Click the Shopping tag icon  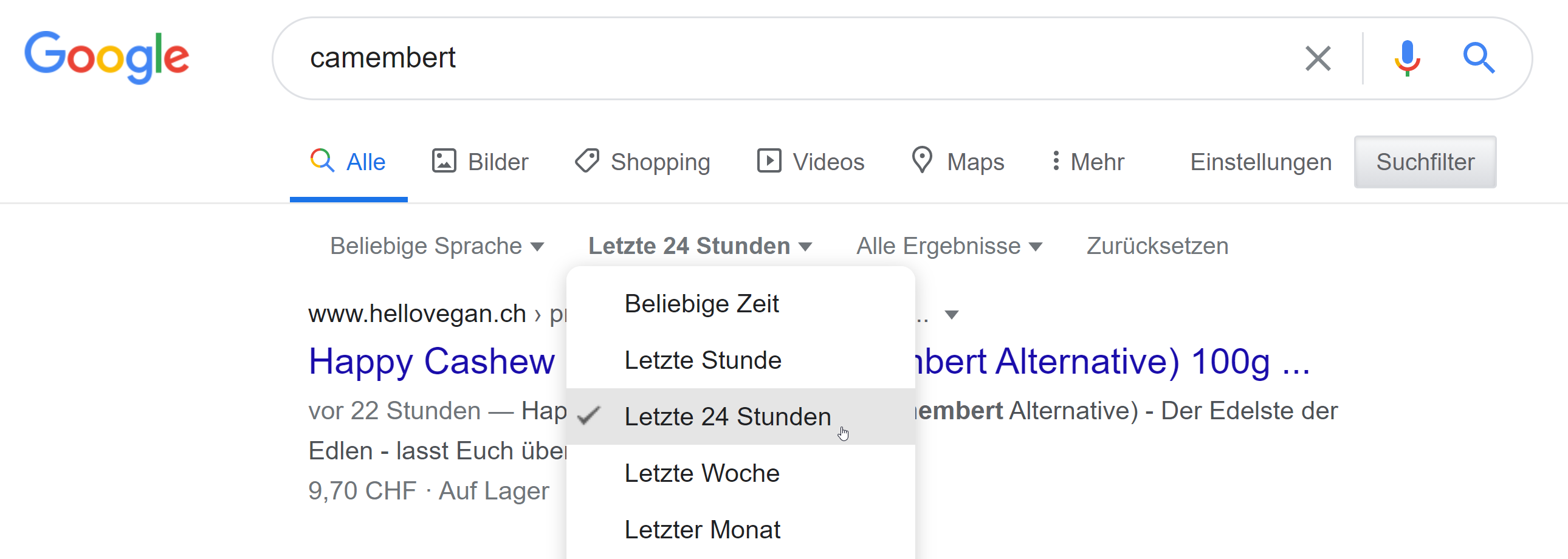(x=586, y=161)
